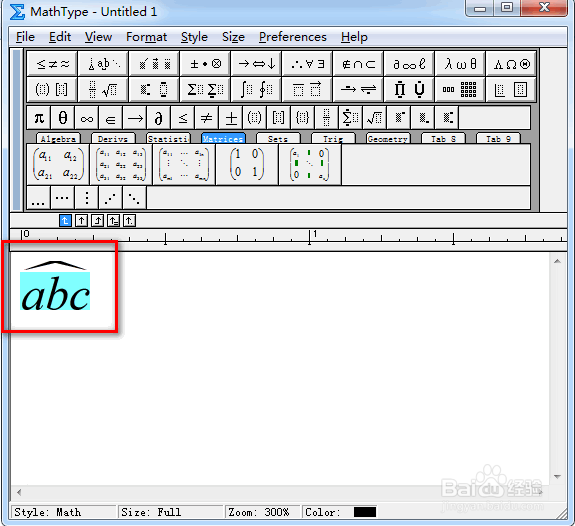Screen dimensions: 575x526
Task: Switch to the Derivs tab
Action: [x=113, y=139]
